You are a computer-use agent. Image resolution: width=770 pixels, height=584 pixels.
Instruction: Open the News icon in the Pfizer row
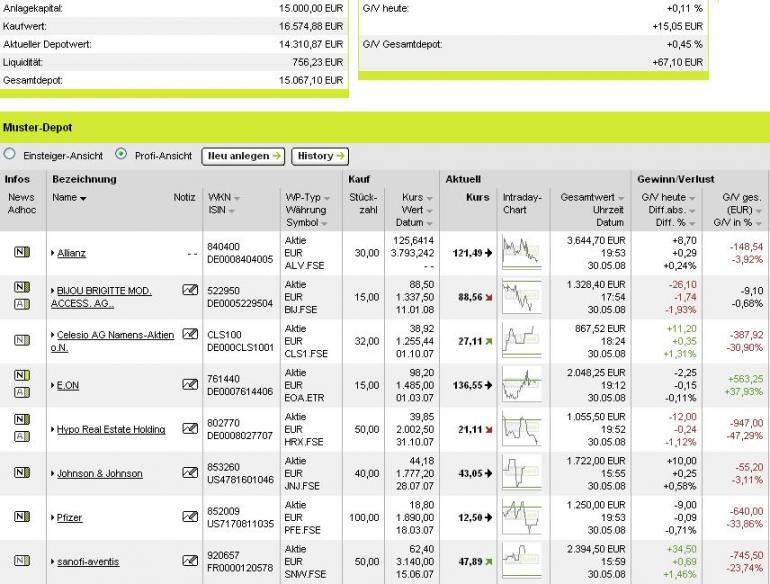(22, 517)
